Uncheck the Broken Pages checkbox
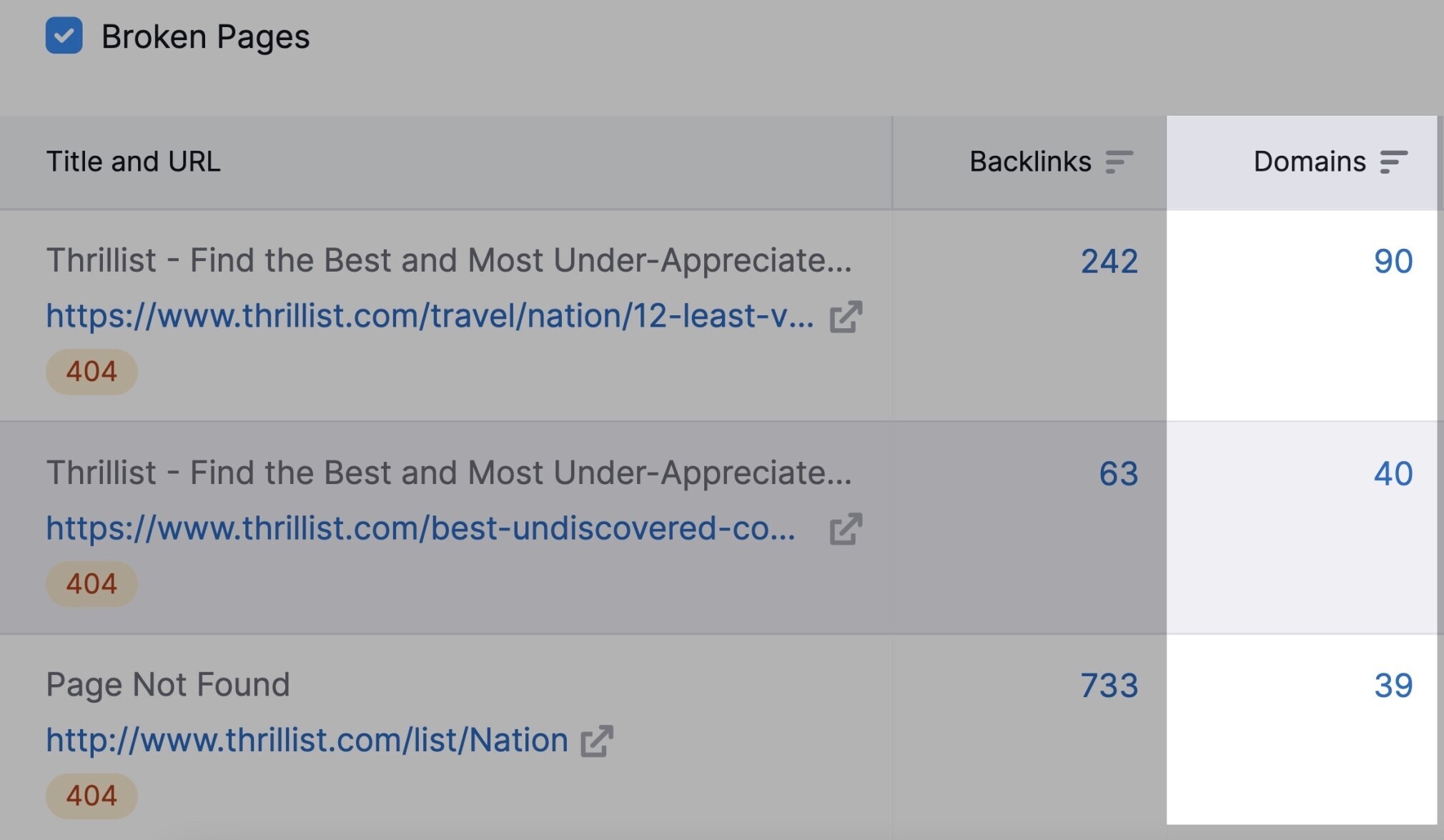The width and height of the screenshot is (1444, 840). (x=64, y=36)
